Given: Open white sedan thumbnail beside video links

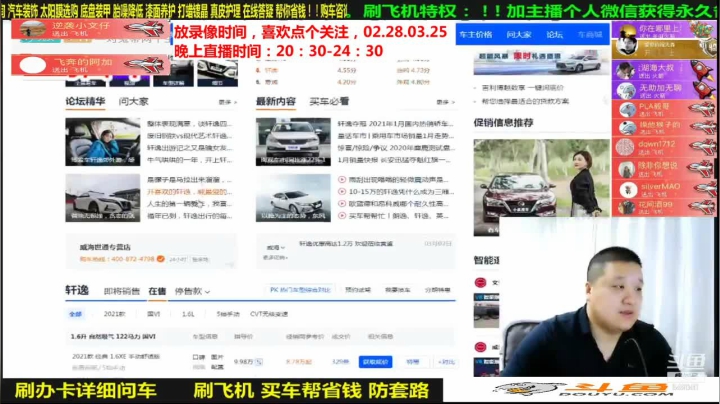Looking at the screenshot, I should coord(293,198).
